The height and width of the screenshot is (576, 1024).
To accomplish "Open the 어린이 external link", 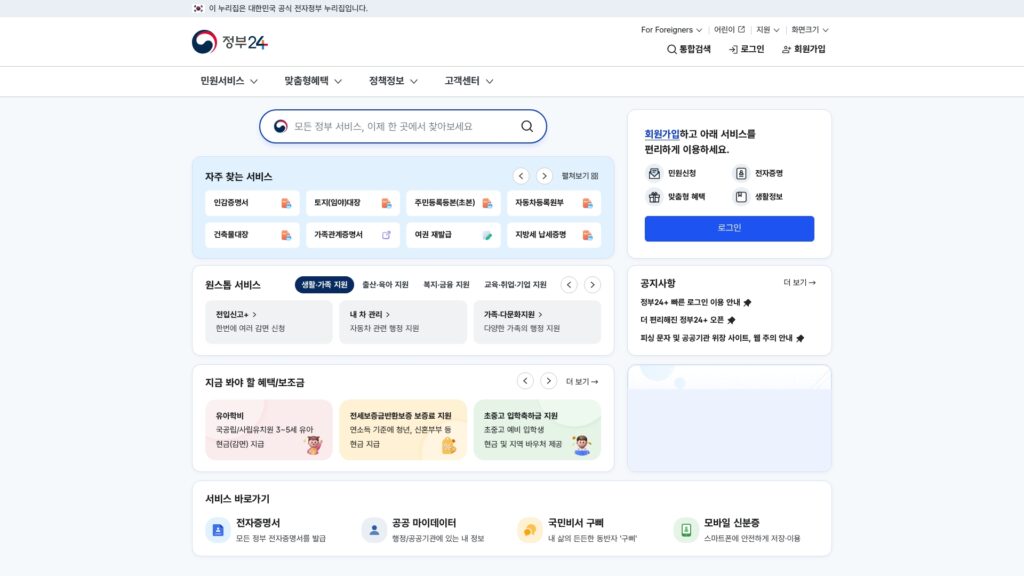I will click(729, 30).
